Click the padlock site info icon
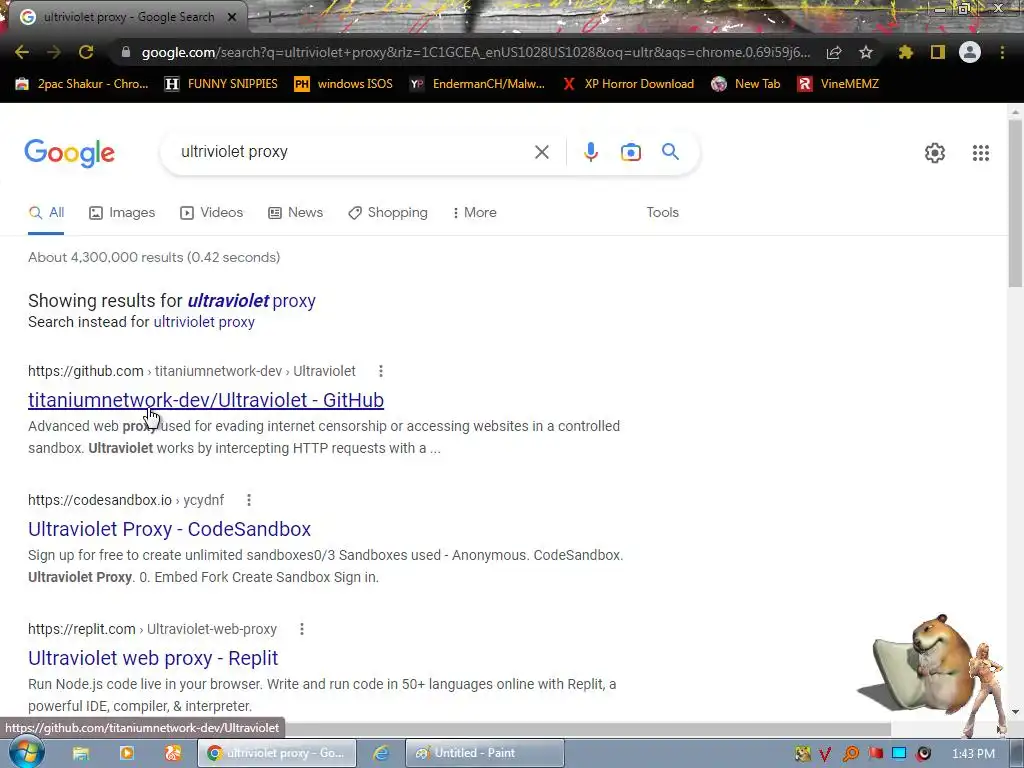The height and width of the screenshot is (768, 1024). (x=126, y=52)
